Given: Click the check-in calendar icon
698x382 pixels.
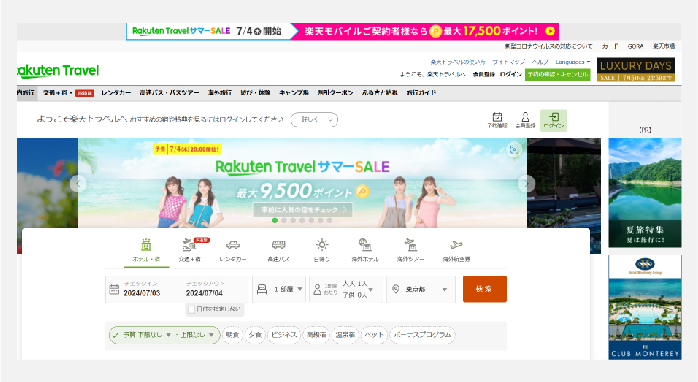Looking at the screenshot, I should tap(114, 289).
